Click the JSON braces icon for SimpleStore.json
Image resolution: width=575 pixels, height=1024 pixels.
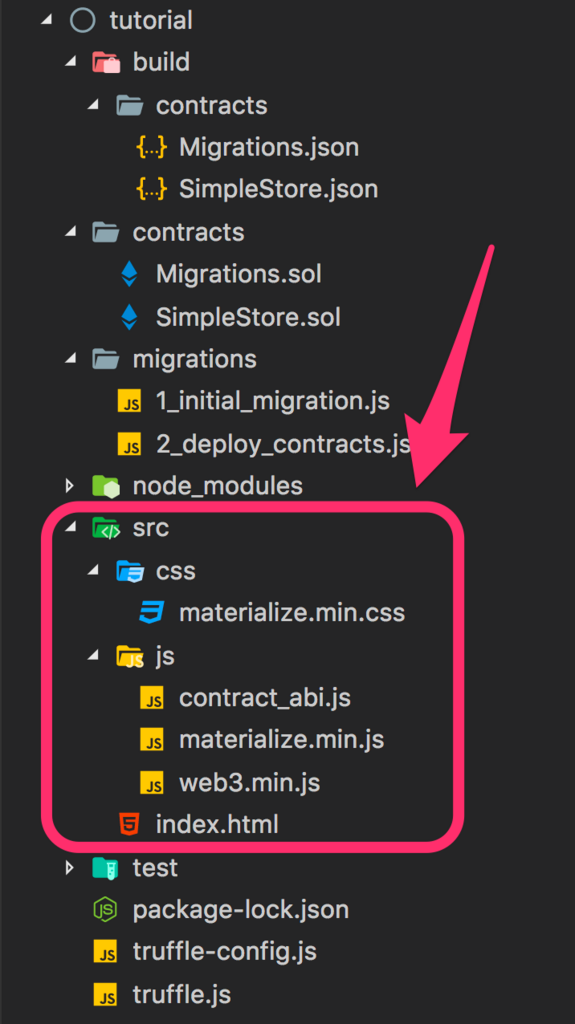pos(152,189)
